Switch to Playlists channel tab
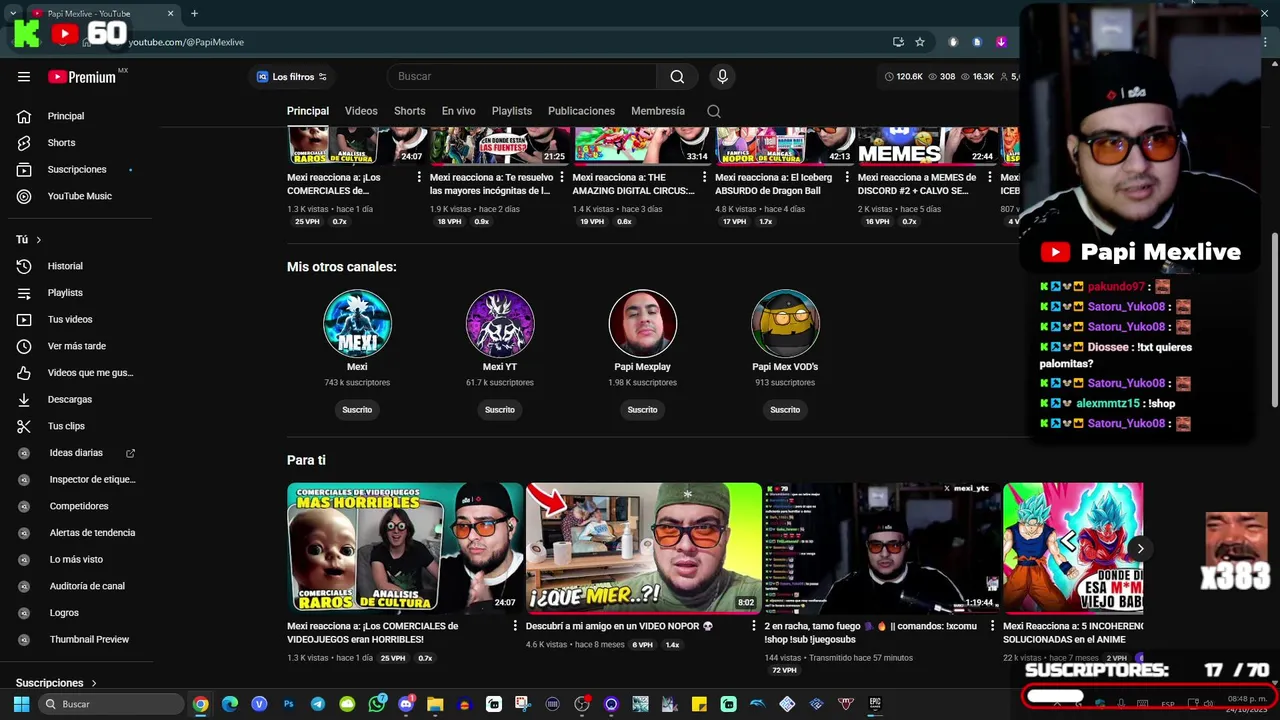 point(512,111)
